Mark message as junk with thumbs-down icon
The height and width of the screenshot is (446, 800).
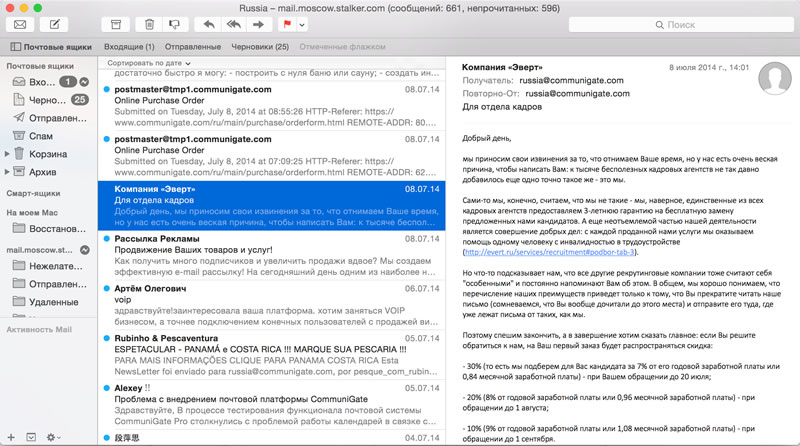coord(175,24)
